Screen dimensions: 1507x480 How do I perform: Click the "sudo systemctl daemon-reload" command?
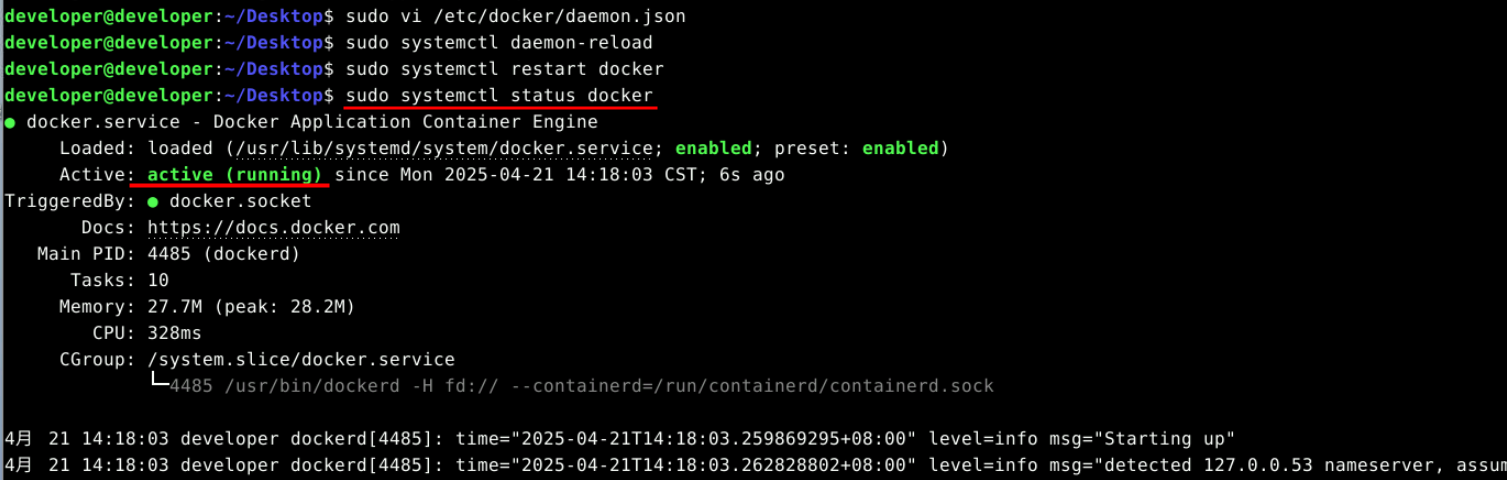(499, 43)
